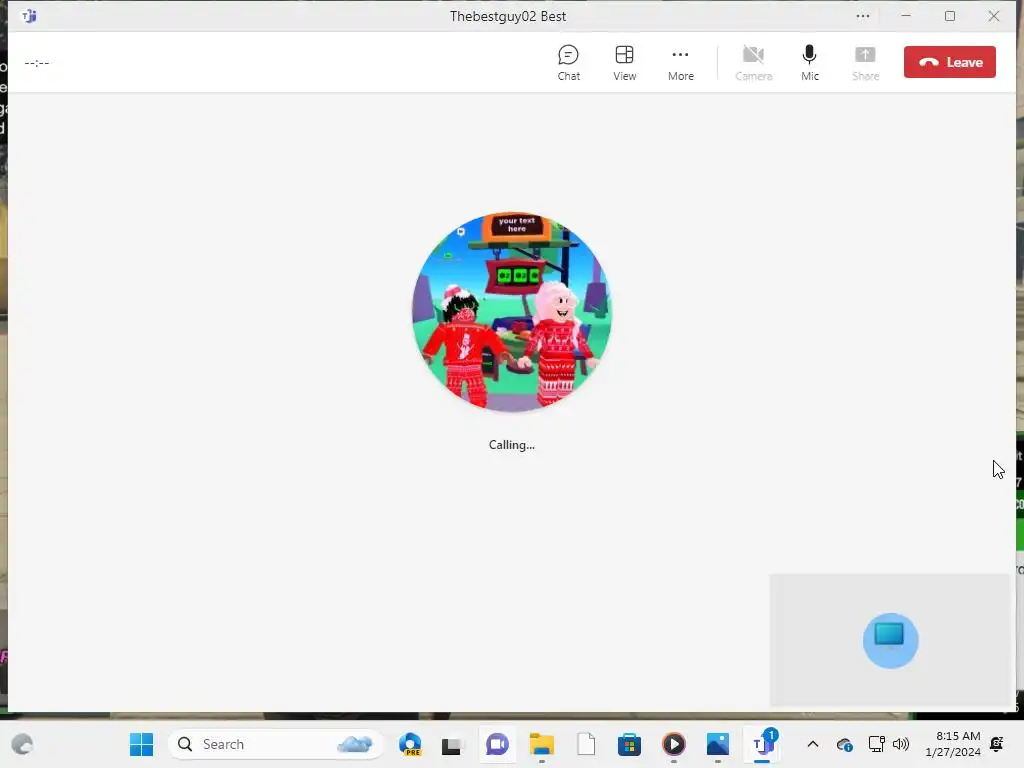Open the title bar ellipsis menu
The width and height of the screenshot is (1024, 768).
[x=863, y=16]
